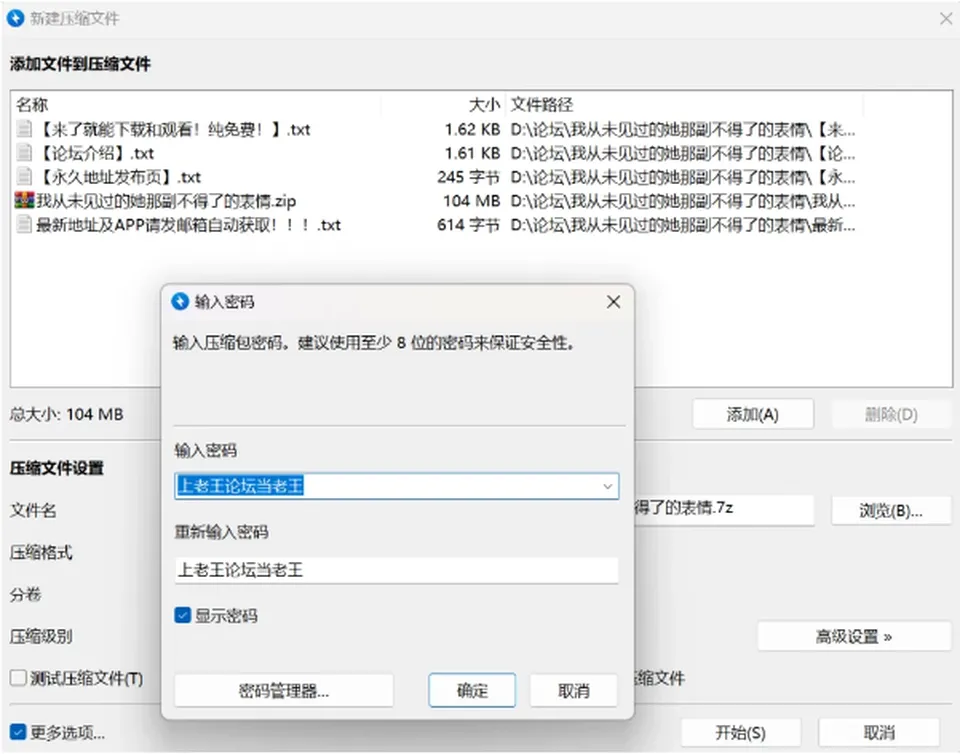Select the zip archive icon for 我从未见过的她那副不得了的表情.zip
The image size is (960, 754).
click(24, 201)
